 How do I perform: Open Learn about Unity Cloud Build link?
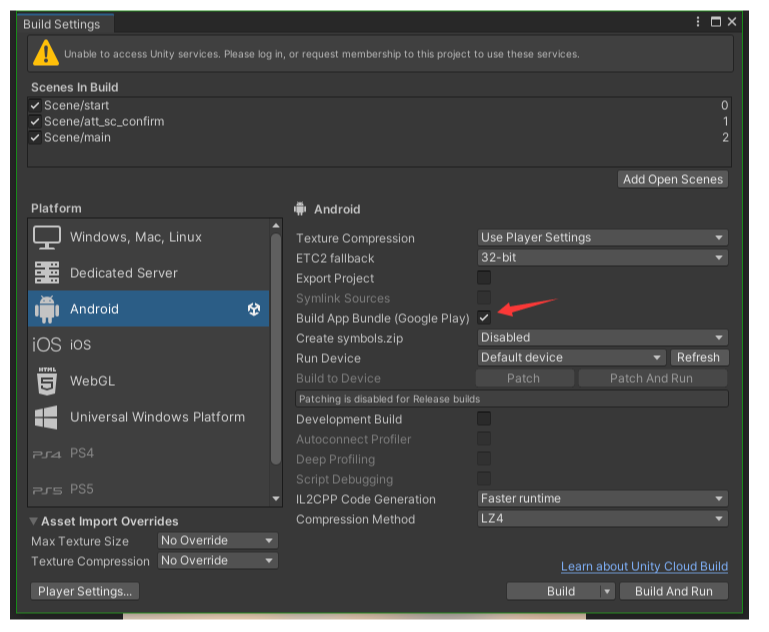[x=644, y=567]
